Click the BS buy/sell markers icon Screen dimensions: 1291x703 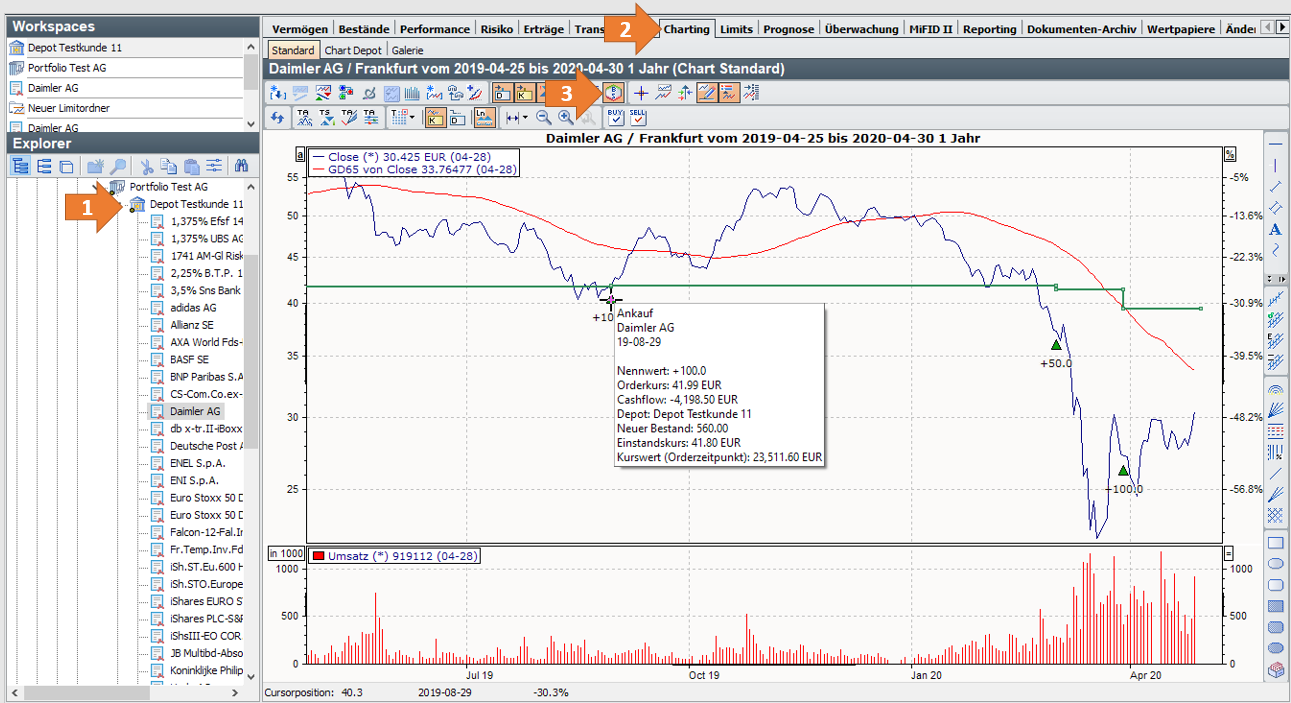pos(615,93)
